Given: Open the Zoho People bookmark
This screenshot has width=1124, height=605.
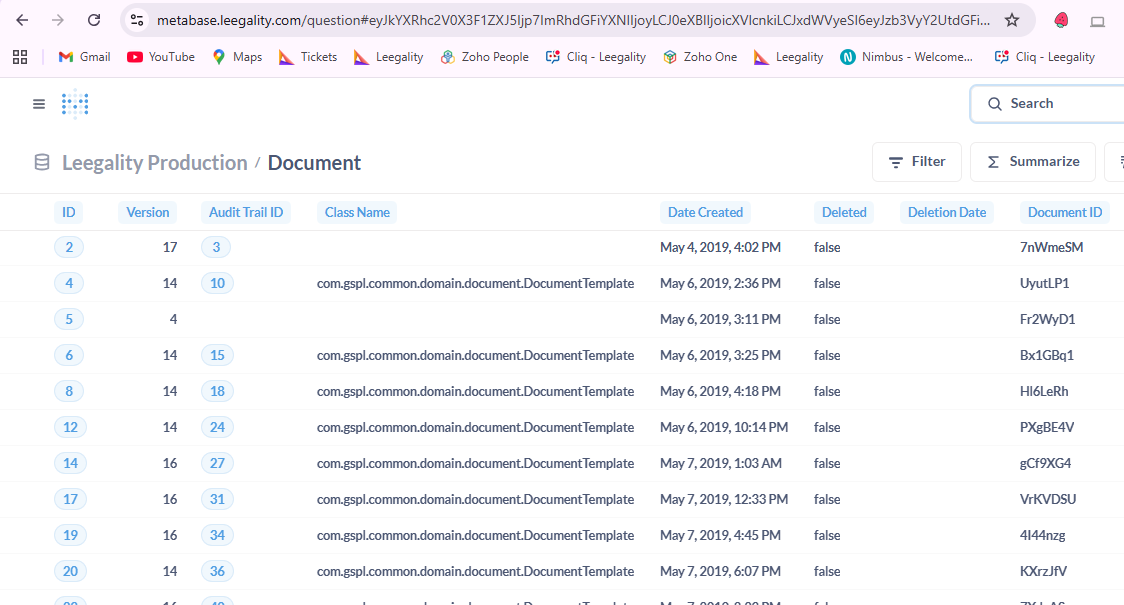Looking at the screenshot, I should point(484,57).
